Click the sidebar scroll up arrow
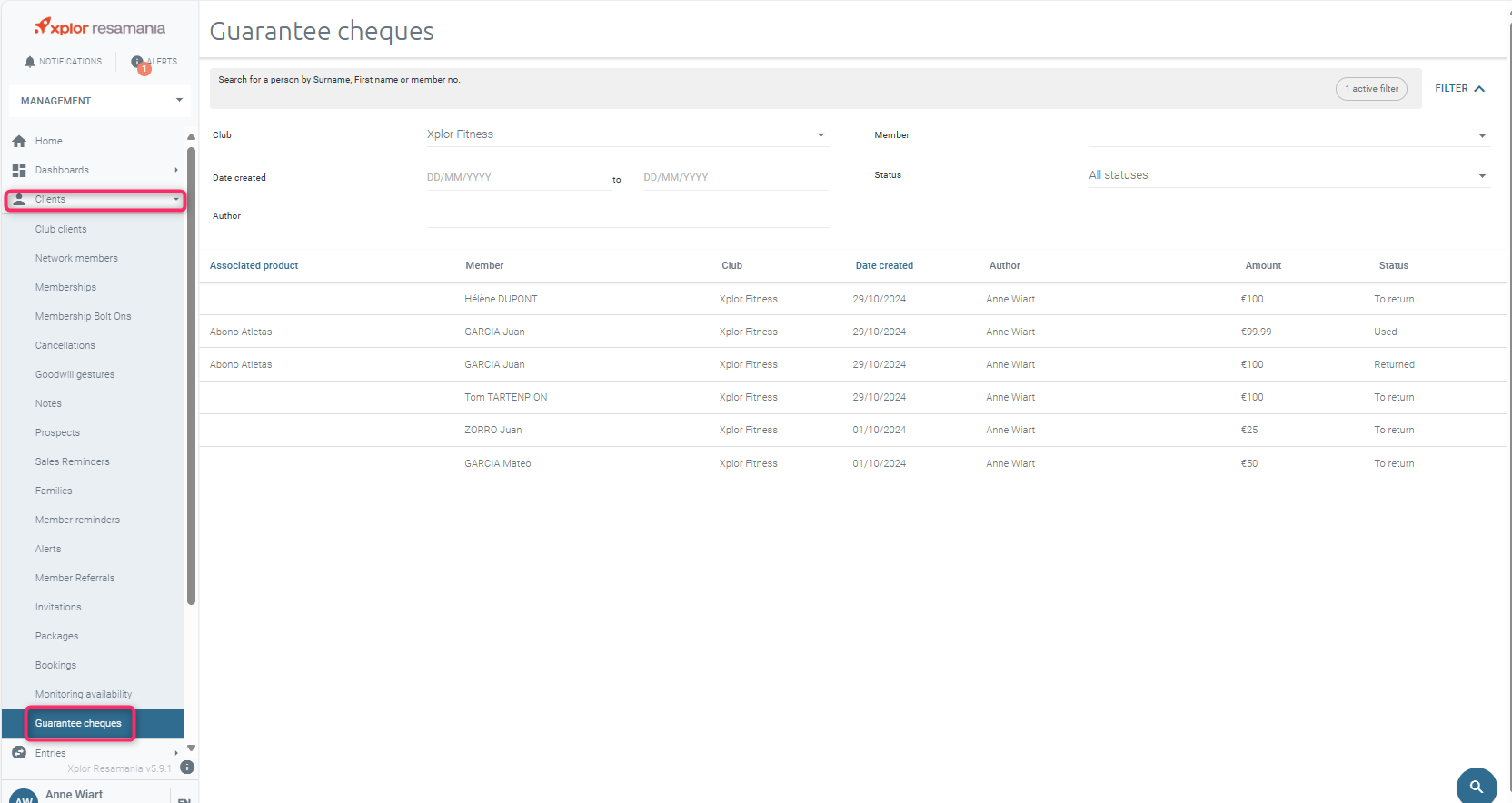The width and height of the screenshot is (1512, 803). [x=191, y=137]
